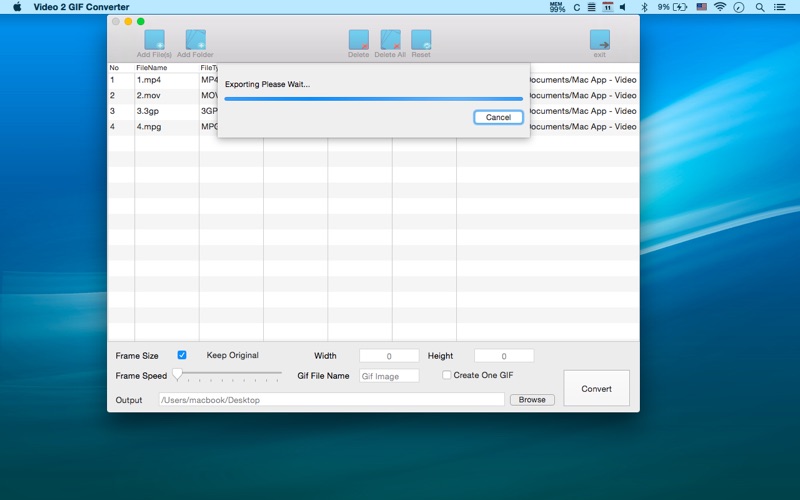Open the Video 2 GIF Converter menu
Image resolution: width=800 pixels, height=500 pixels.
[x=81, y=7]
